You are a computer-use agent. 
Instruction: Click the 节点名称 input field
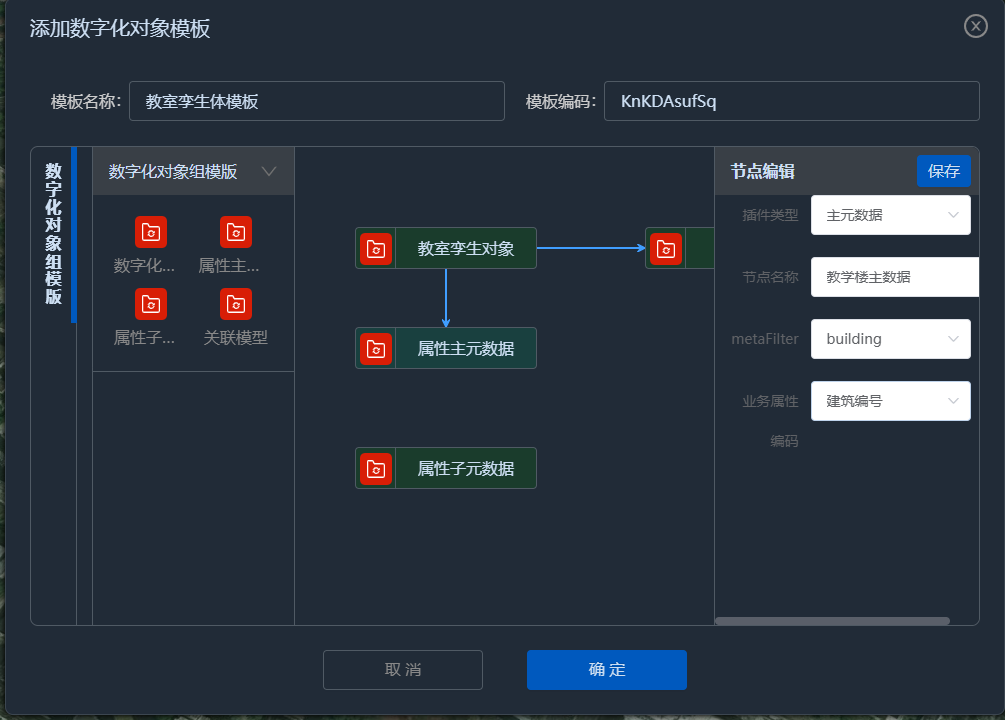click(895, 277)
